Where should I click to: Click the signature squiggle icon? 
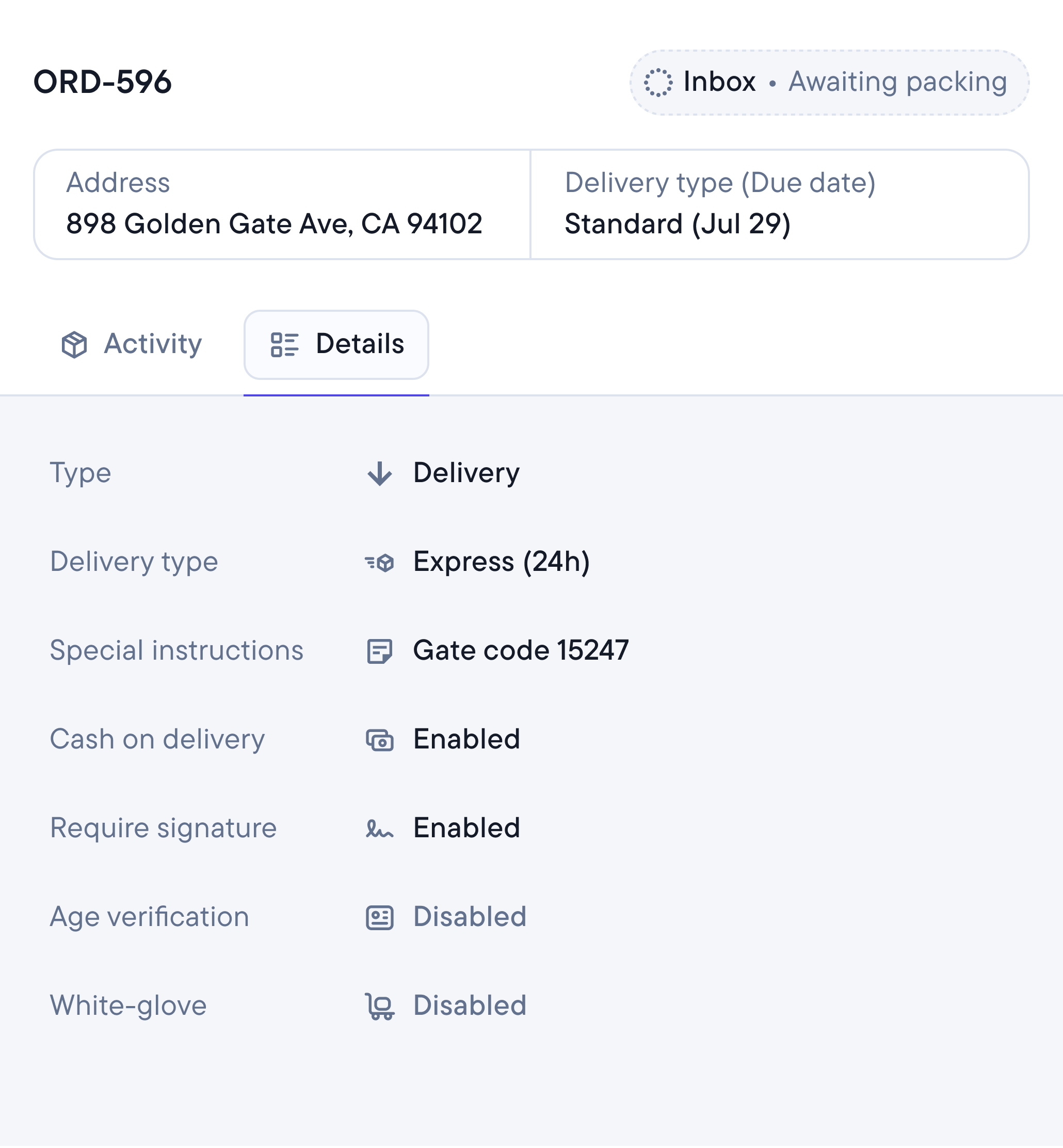click(379, 828)
